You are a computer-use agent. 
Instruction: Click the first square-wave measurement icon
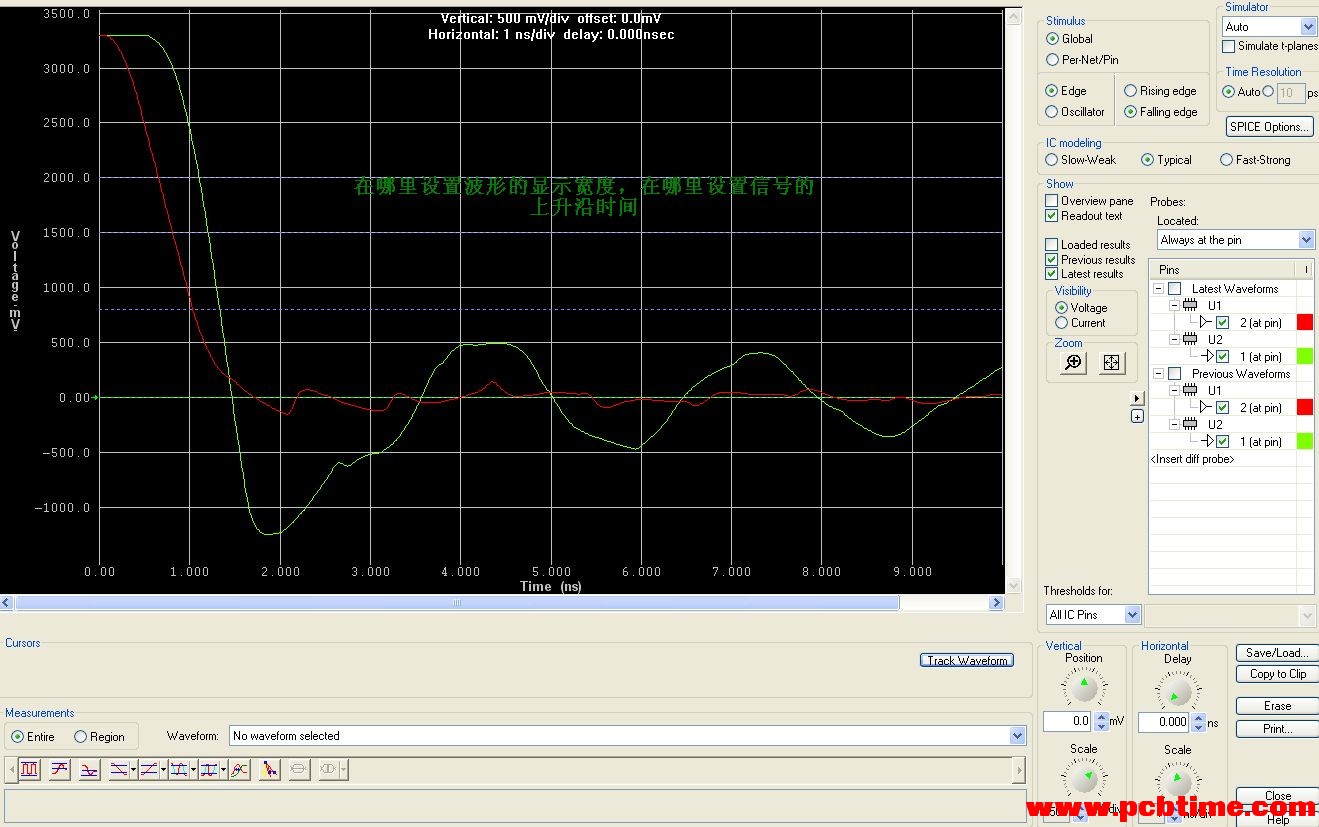point(30,769)
